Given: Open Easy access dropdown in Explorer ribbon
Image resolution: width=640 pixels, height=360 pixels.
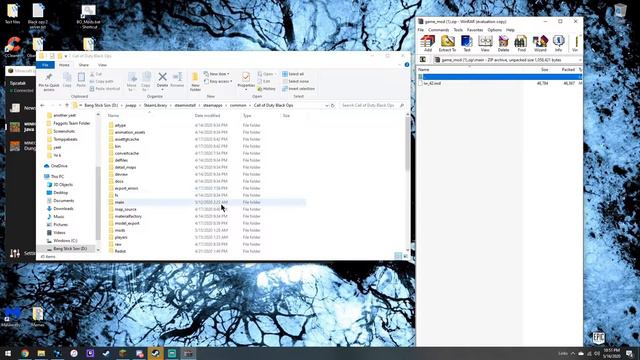Looking at the screenshot, I should coord(218,81).
